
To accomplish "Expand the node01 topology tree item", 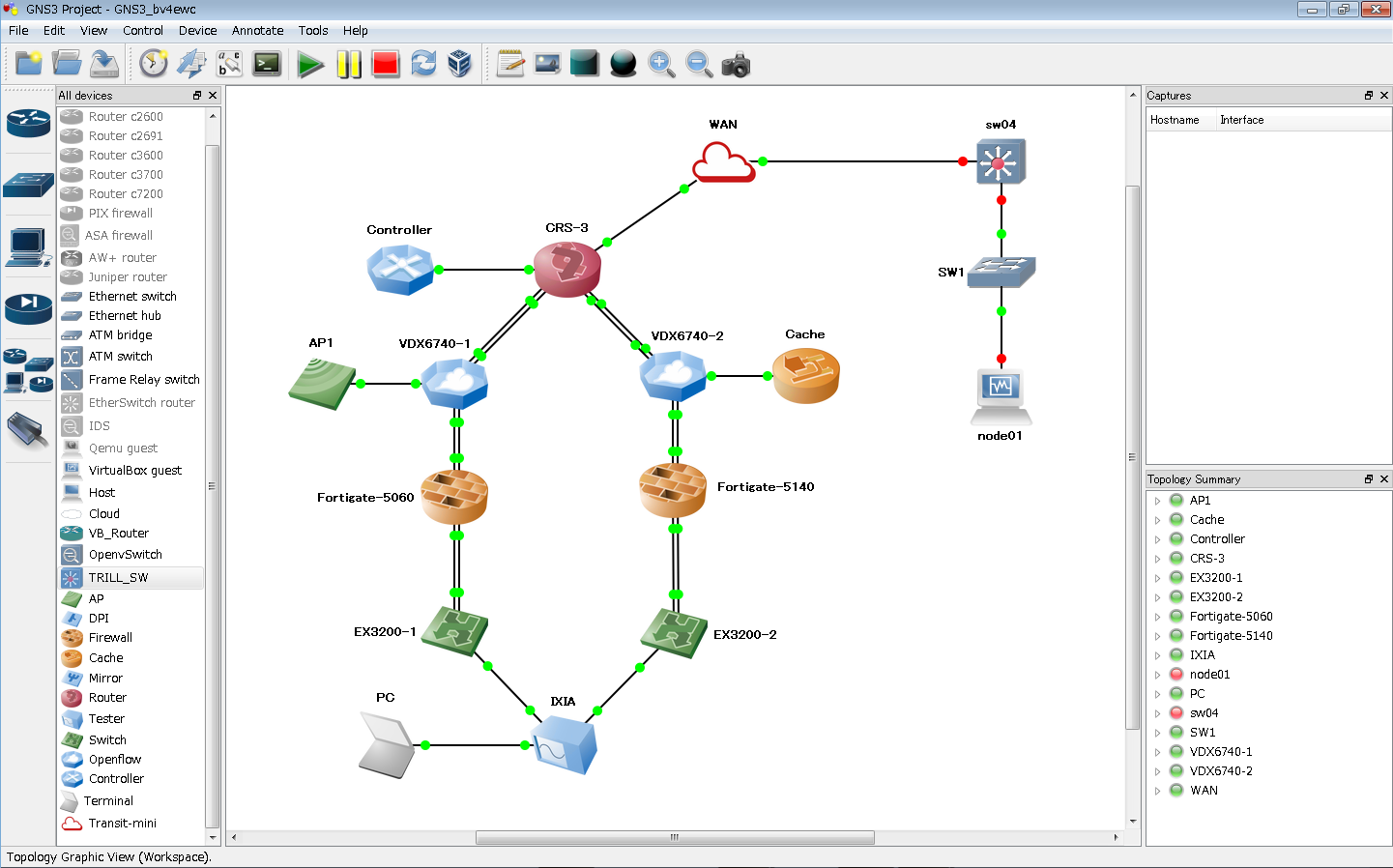I will (1157, 675).
